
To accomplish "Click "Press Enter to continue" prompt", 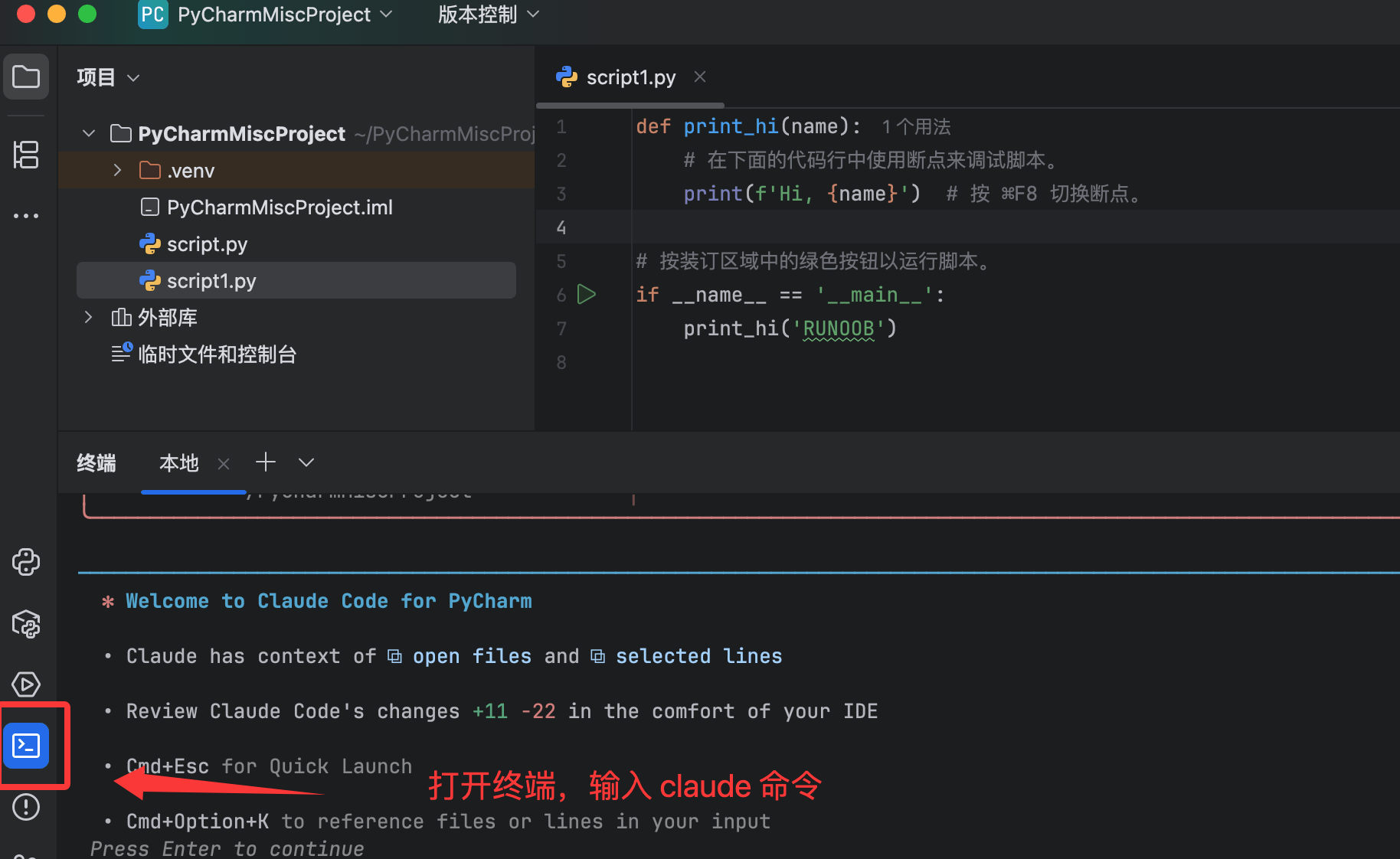I will coord(227,848).
